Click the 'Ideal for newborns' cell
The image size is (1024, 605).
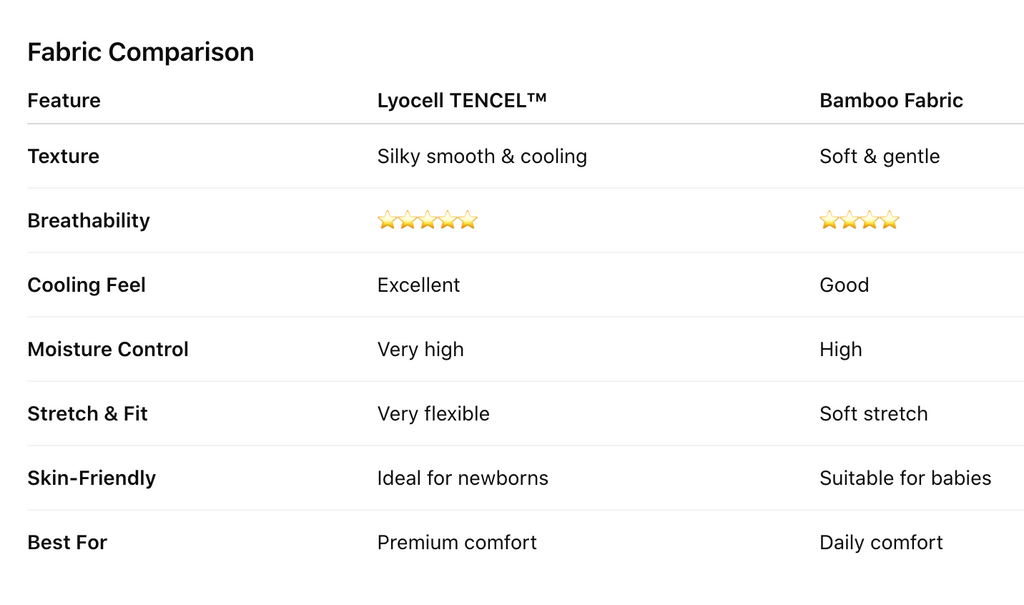pyautogui.click(x=462, y=478)
